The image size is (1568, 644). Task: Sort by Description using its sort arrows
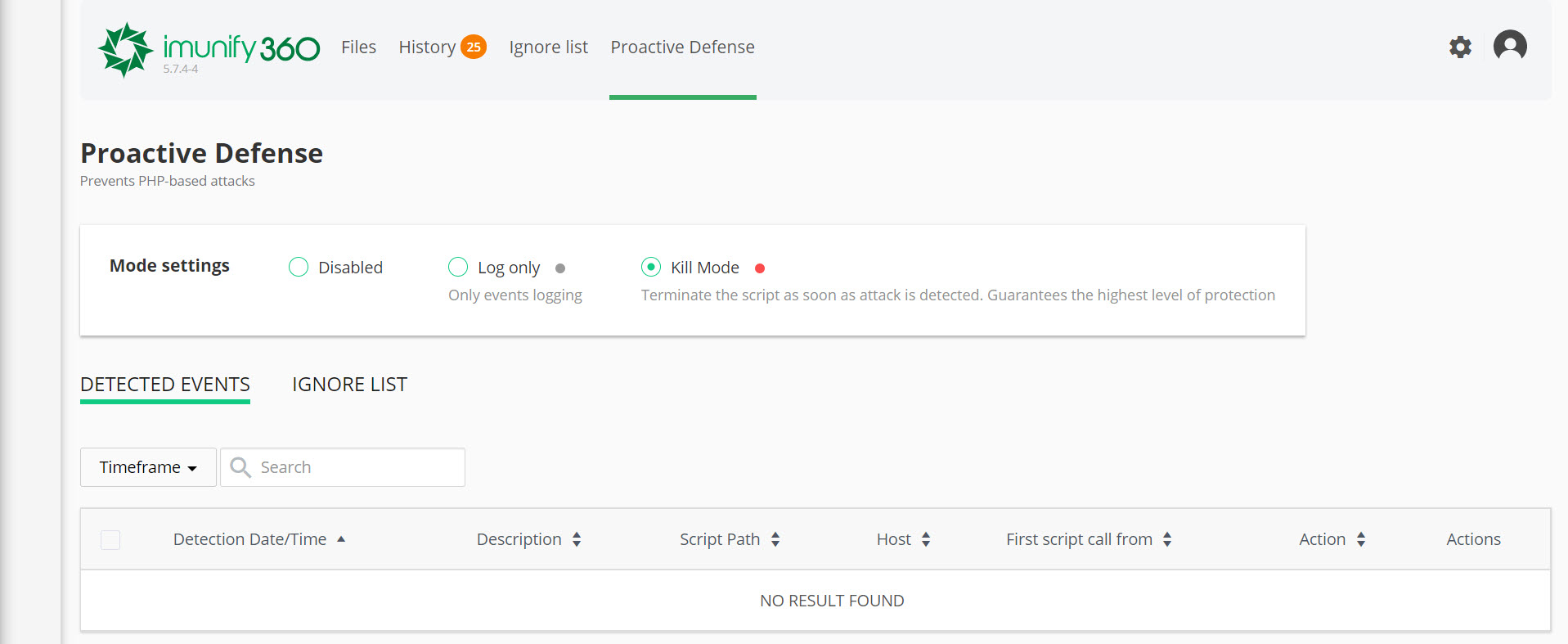pos(577,539)
